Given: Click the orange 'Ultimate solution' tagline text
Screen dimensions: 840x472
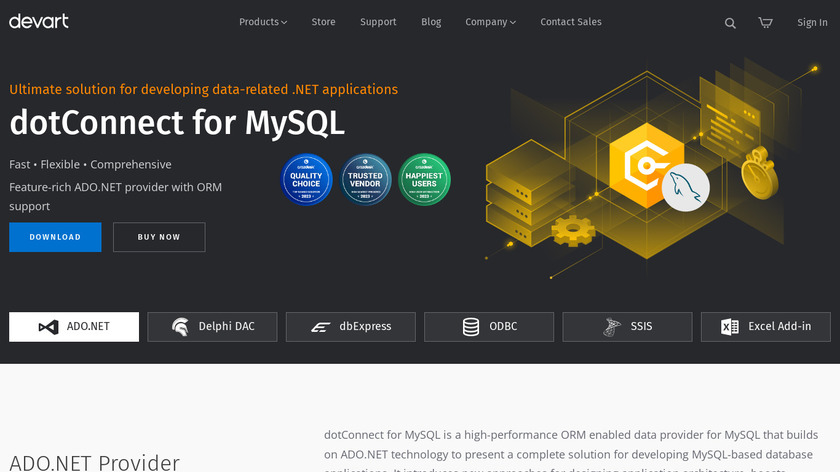Looking at the screenshot, I should pyautogui.click(x=204, y=89).
